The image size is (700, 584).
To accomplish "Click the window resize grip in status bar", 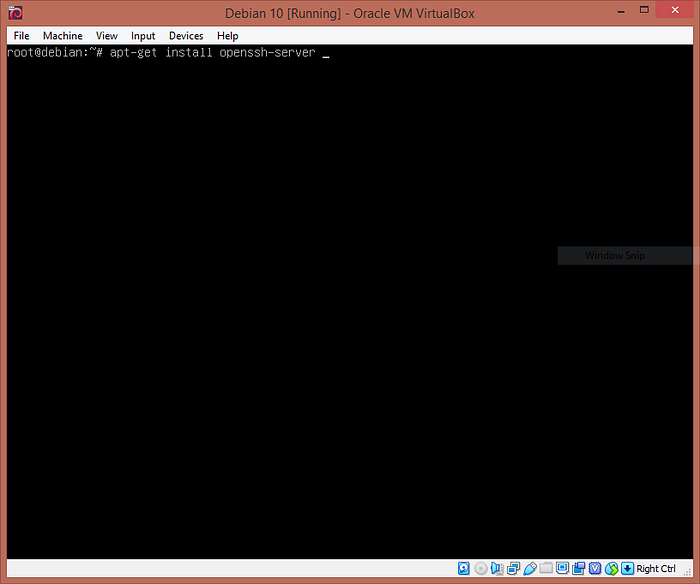I will (688, 572).
